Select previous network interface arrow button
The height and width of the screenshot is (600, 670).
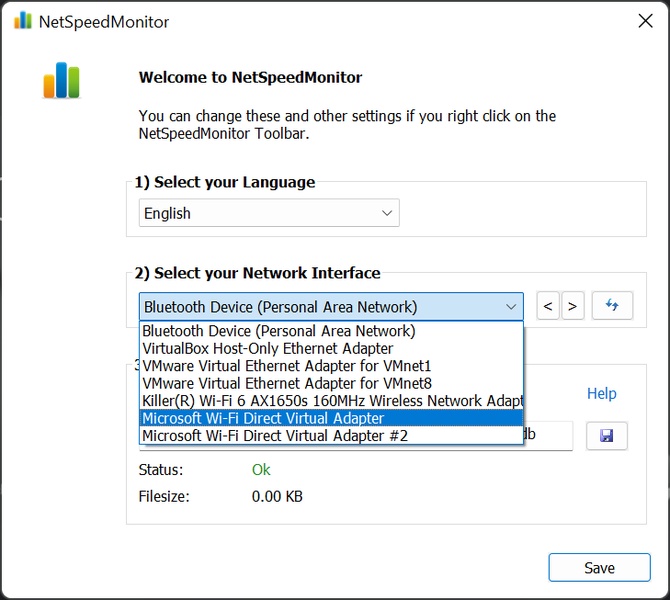548,307
